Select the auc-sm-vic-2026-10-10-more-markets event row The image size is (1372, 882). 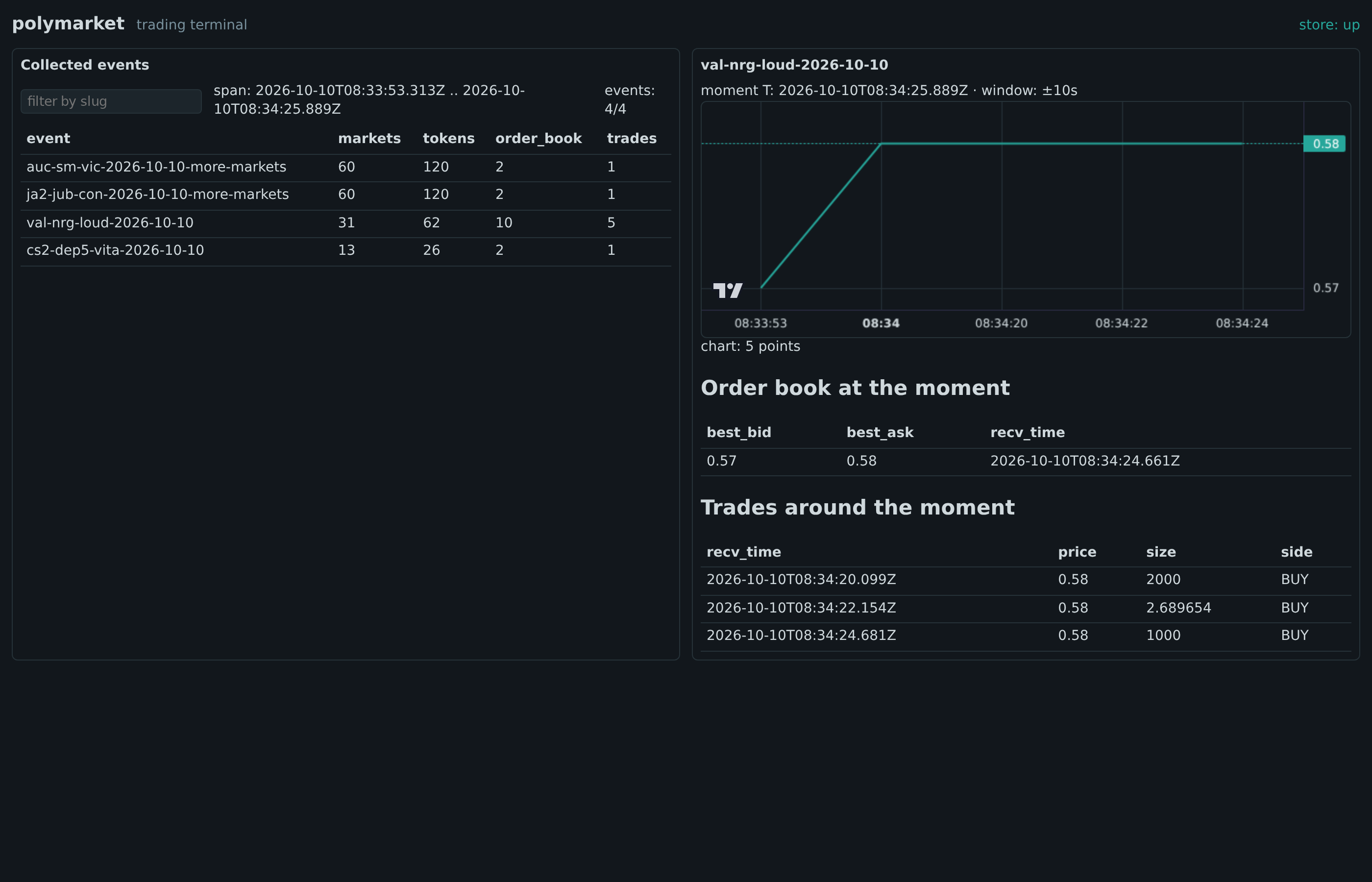coord(346,167)
